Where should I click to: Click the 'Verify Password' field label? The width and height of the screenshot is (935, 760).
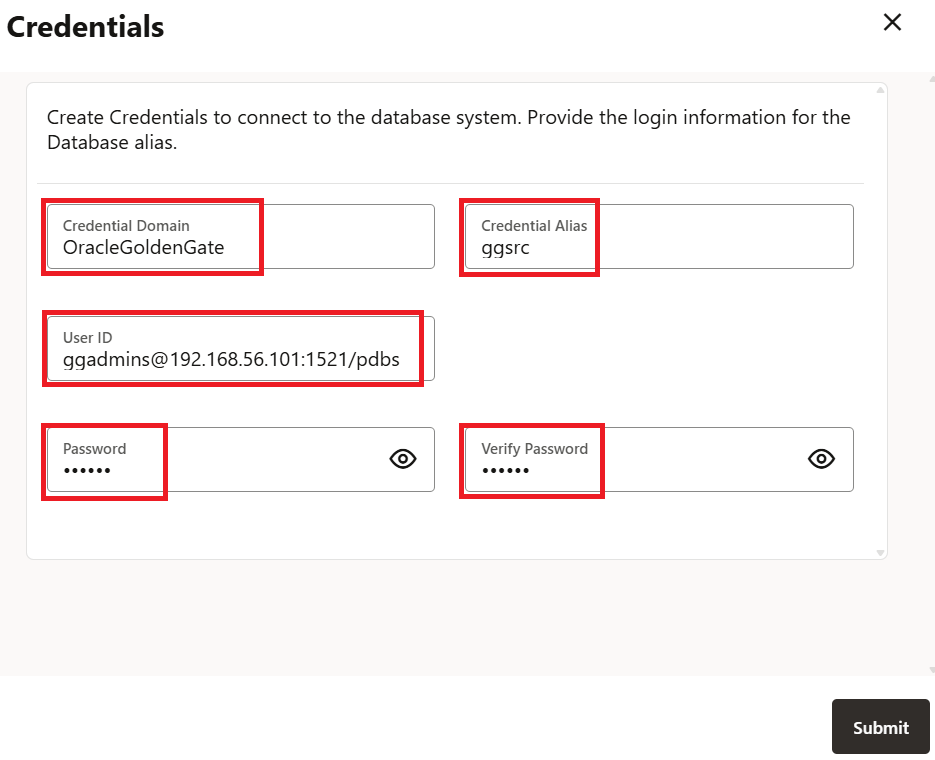click(x=534, y=449)
